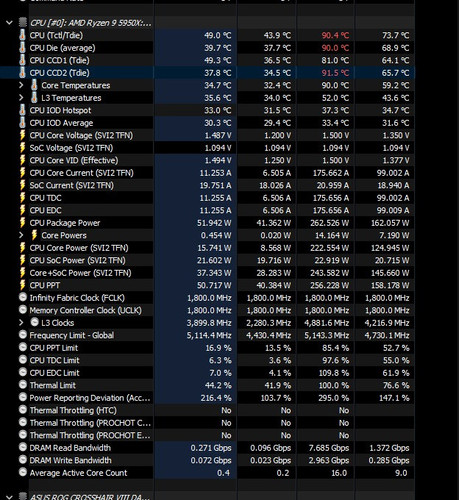This screenshot has height=500, width=459.
Task: Click lightning icon for CPU Core Current
Action: [22, 173]
